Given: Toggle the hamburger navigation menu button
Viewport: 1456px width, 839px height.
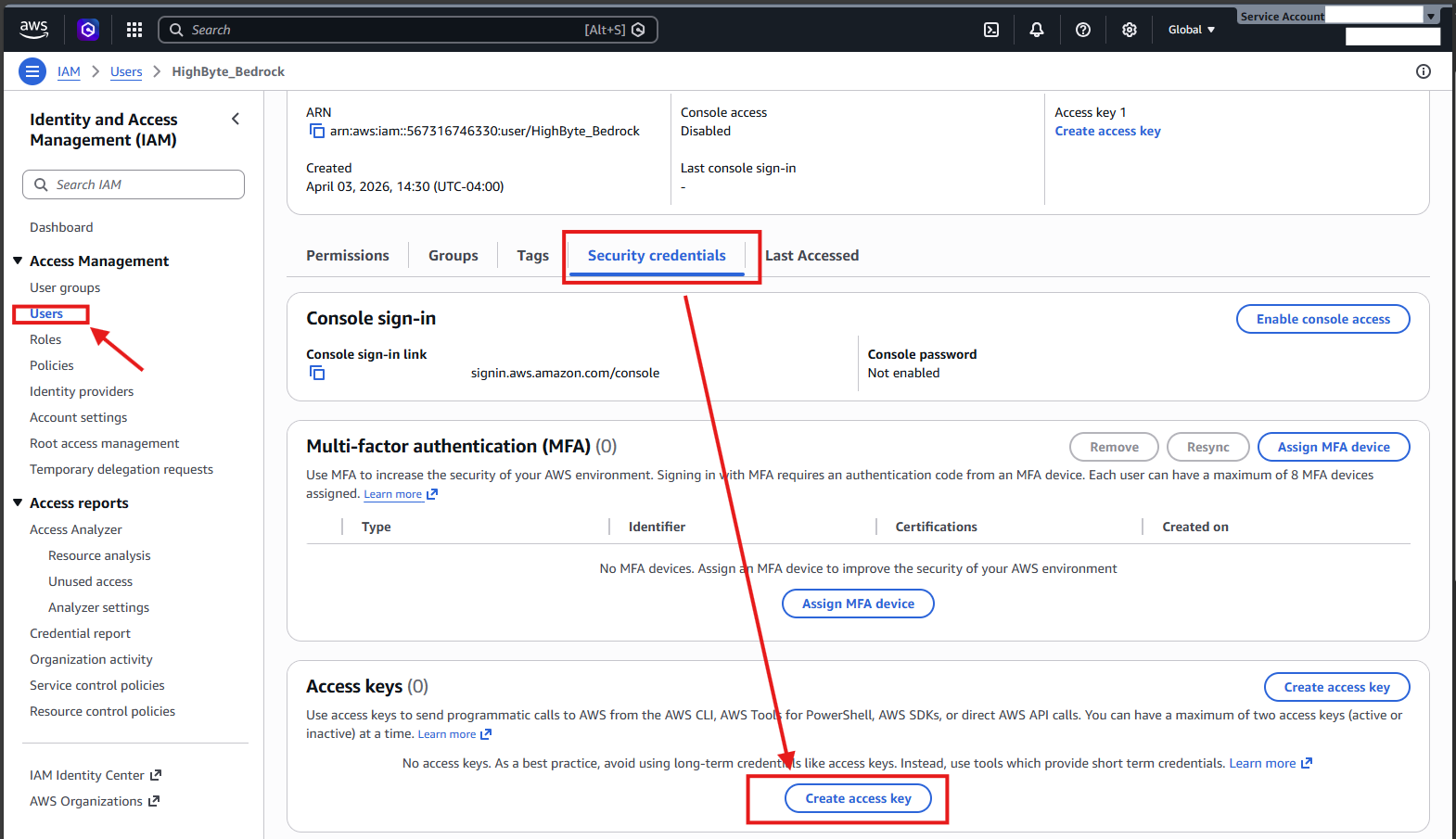Looking at the screenshot, I should 32,71.
